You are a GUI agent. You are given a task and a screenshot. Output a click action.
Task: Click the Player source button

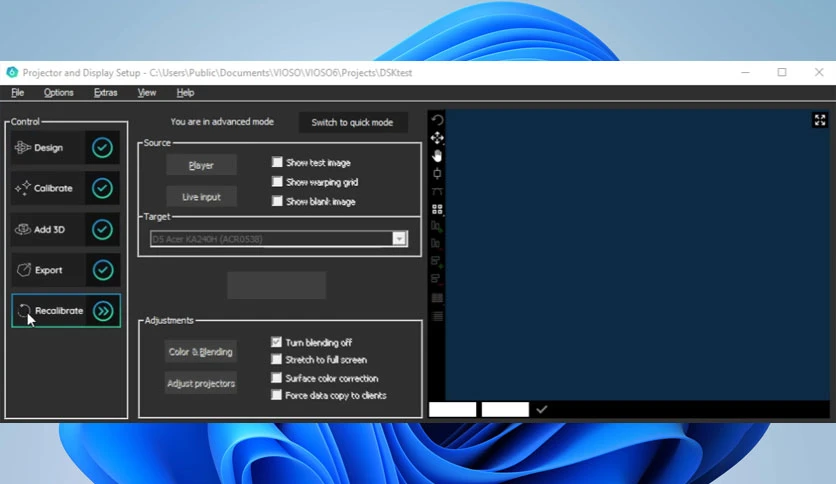[201, 165]
